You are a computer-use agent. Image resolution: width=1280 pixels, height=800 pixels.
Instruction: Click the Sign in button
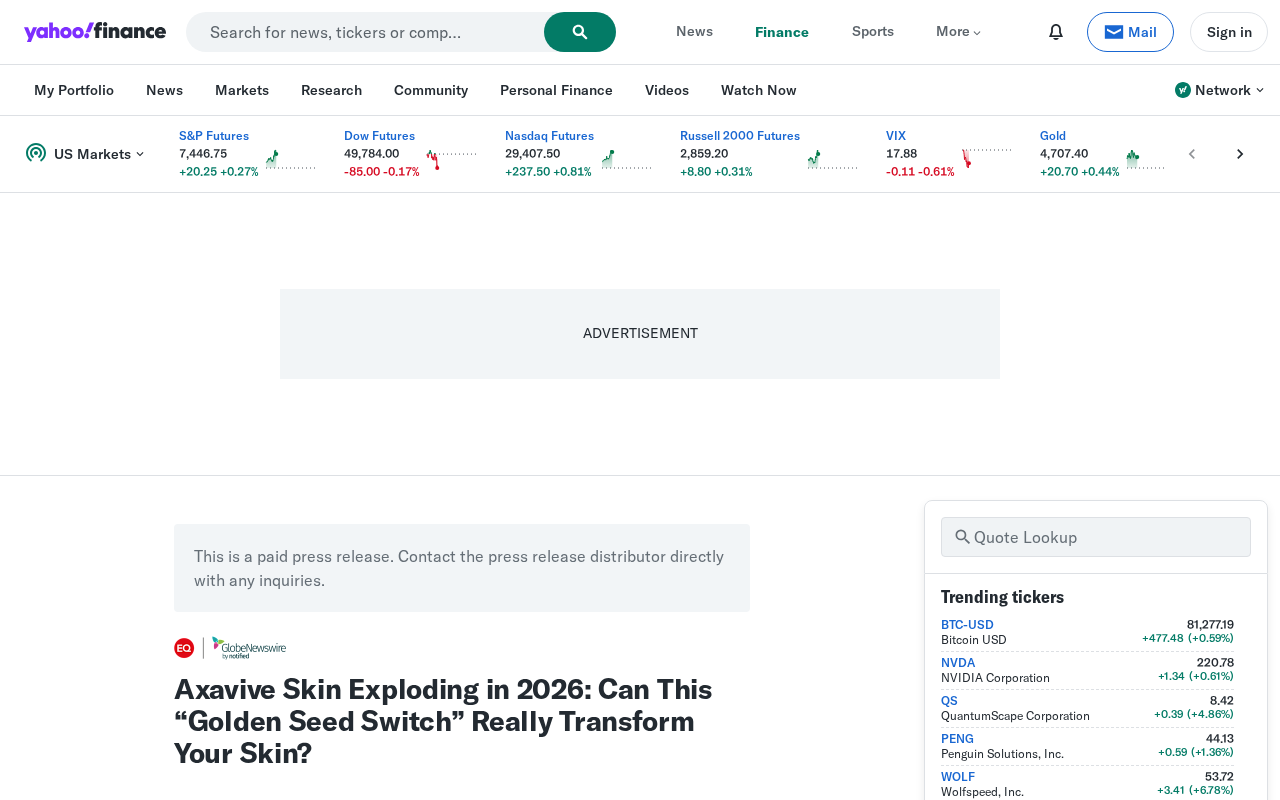tap(1229, 32)
